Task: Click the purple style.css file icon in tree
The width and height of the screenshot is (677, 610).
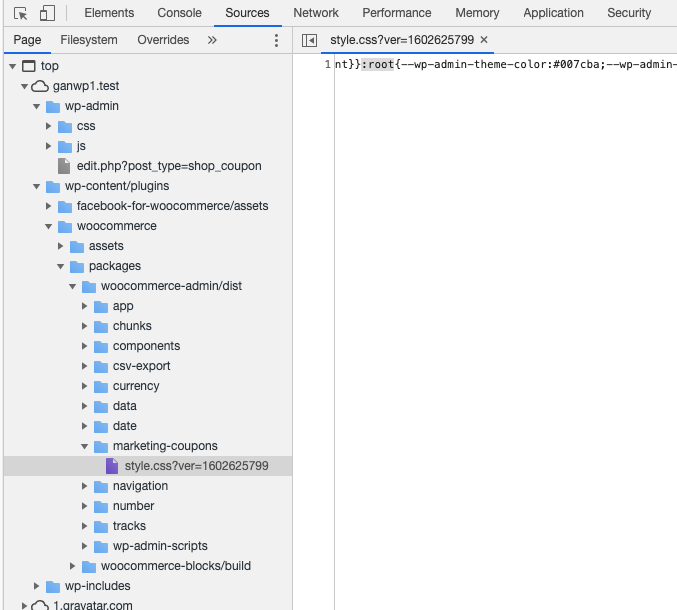Action: click(112, 466)
